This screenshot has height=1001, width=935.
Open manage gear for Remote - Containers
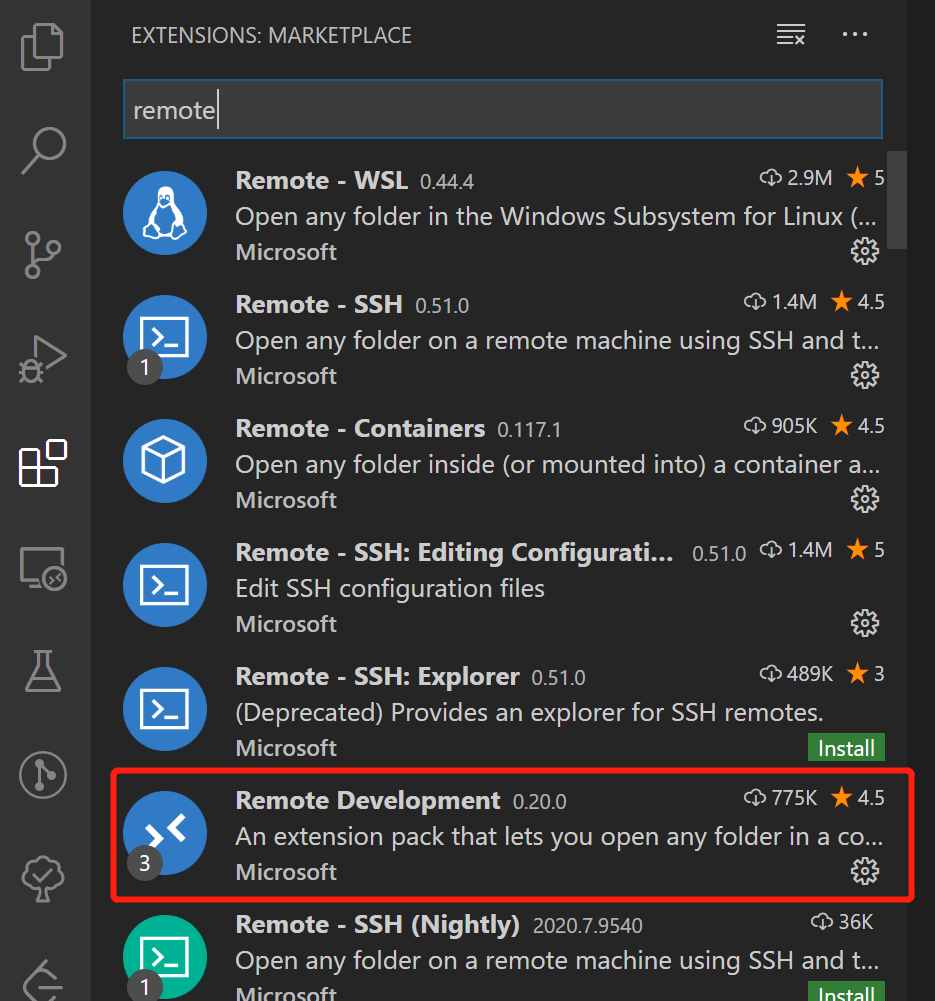(x=865, y=499)
